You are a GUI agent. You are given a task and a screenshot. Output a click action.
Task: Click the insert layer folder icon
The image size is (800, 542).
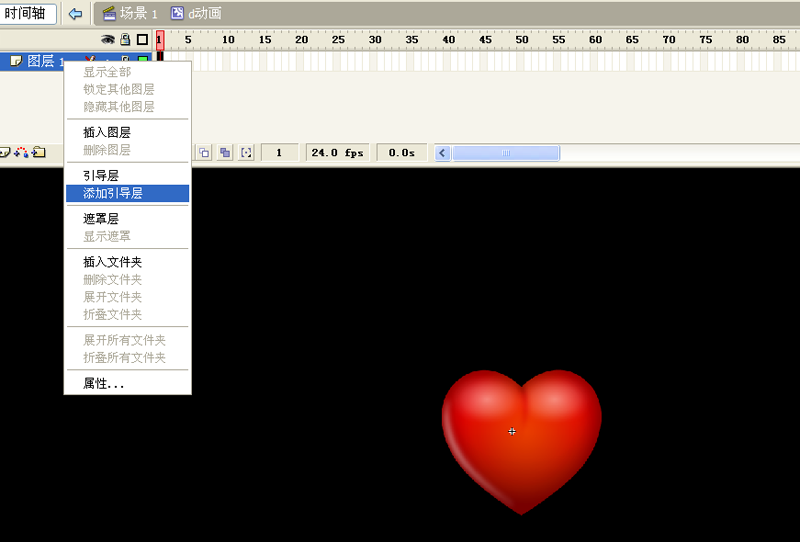[x=39, y=152]
